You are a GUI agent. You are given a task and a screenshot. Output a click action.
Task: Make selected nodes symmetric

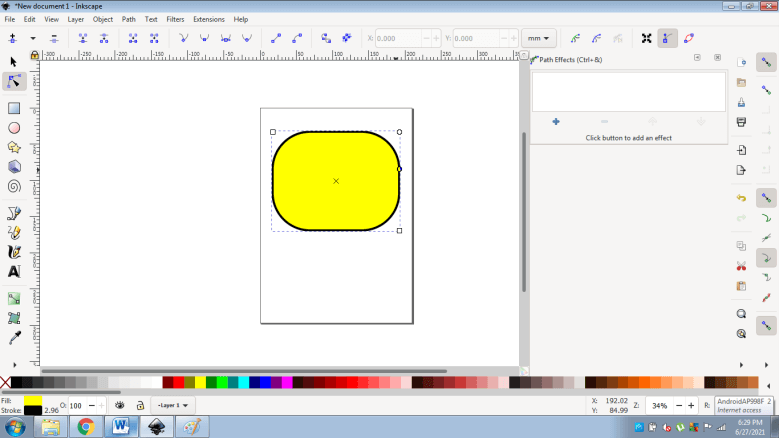pyautogui.click(x=226, y=38)
